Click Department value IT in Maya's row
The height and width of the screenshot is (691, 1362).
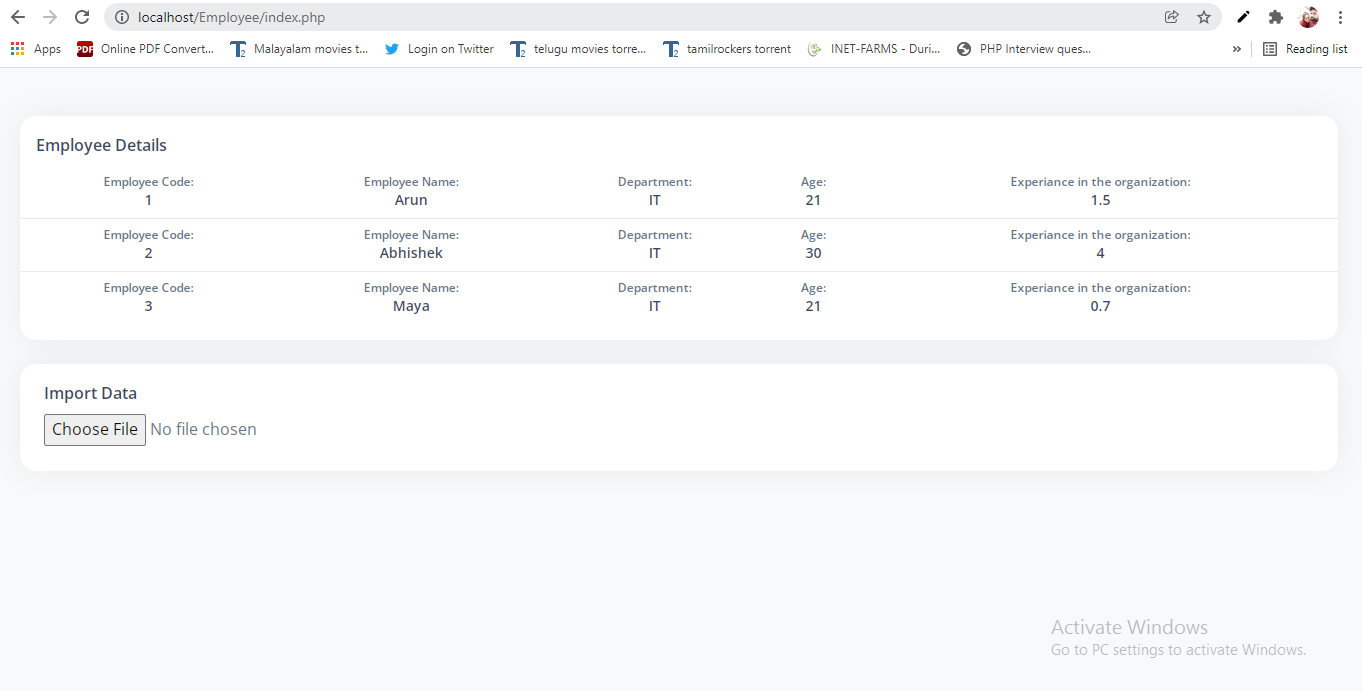pyautogui.click(x=654, y=306)
